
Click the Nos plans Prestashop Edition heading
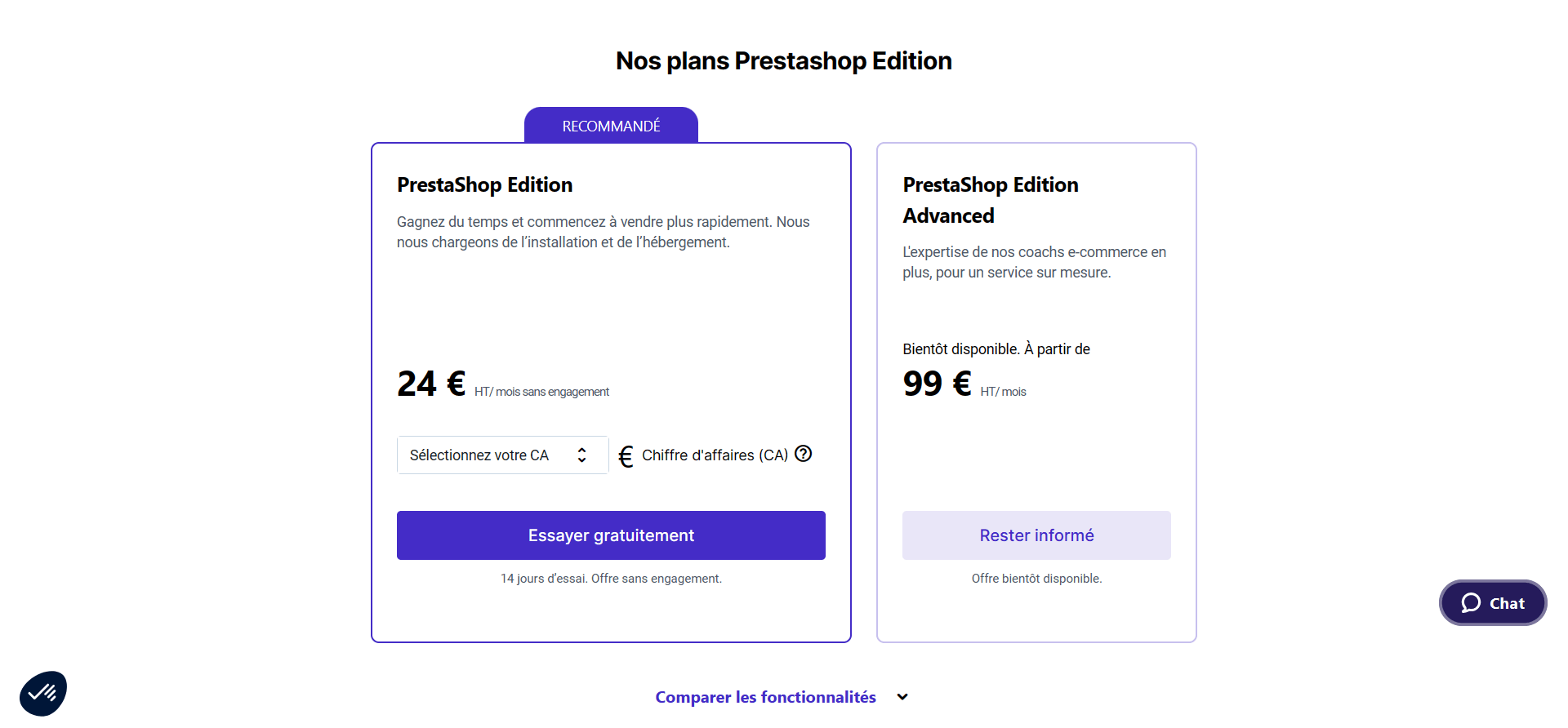[x=783, y=61]
